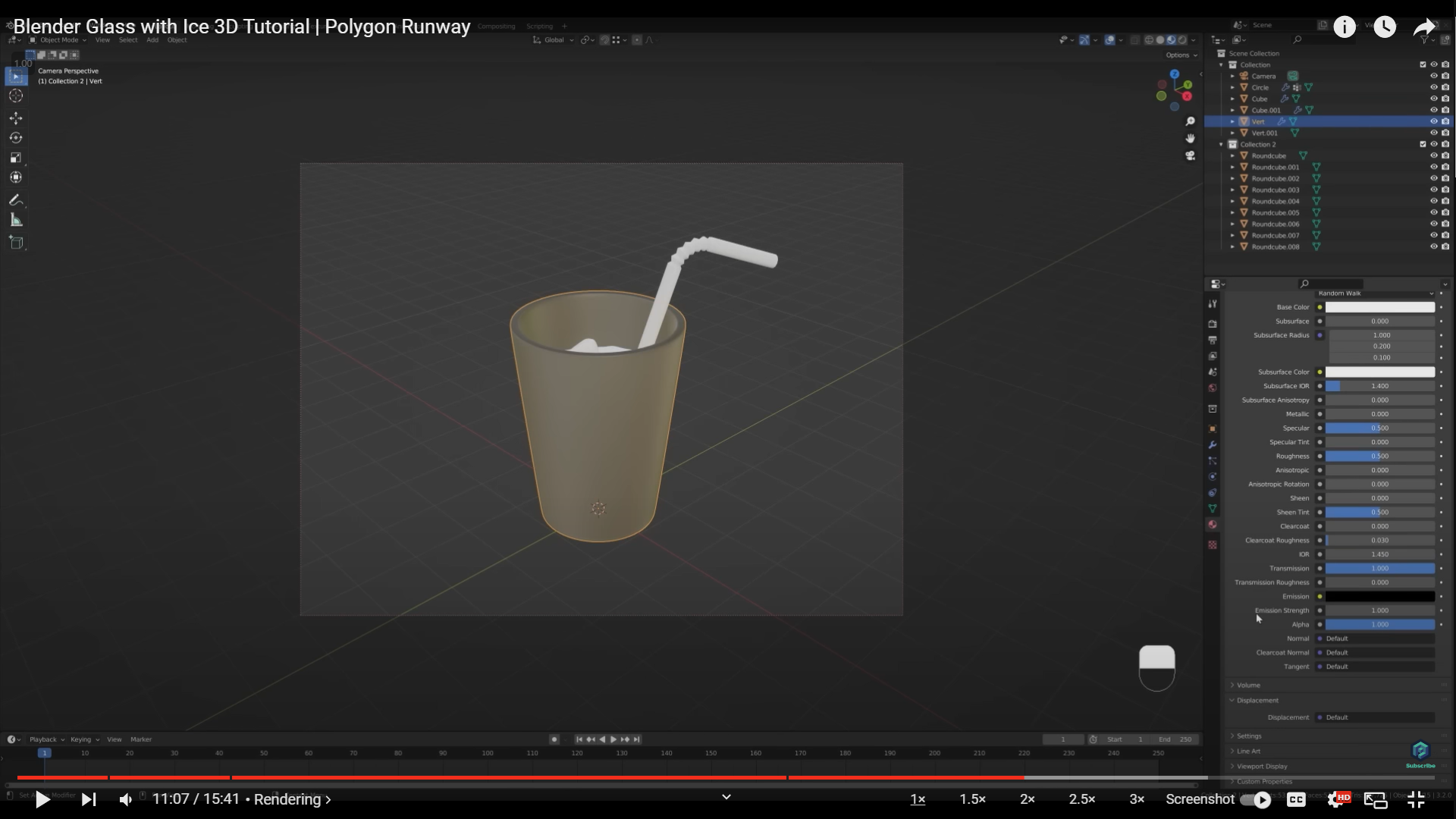Click the viewport zoom magnifier icon
This screenshot has width=1456, height=819.
click(1190, 121)
